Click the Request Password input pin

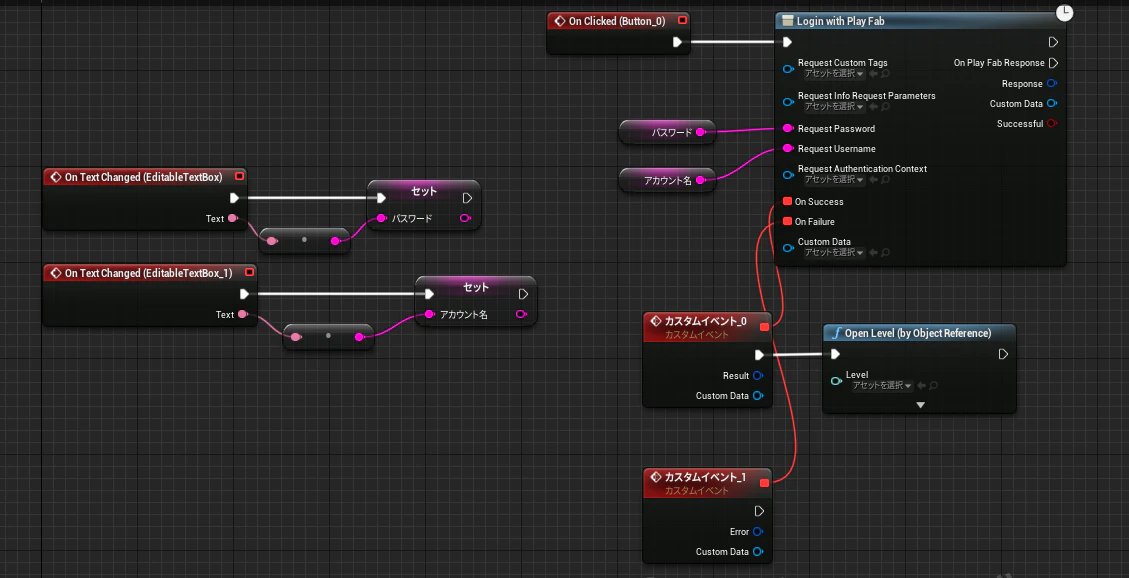pos(788,129)
